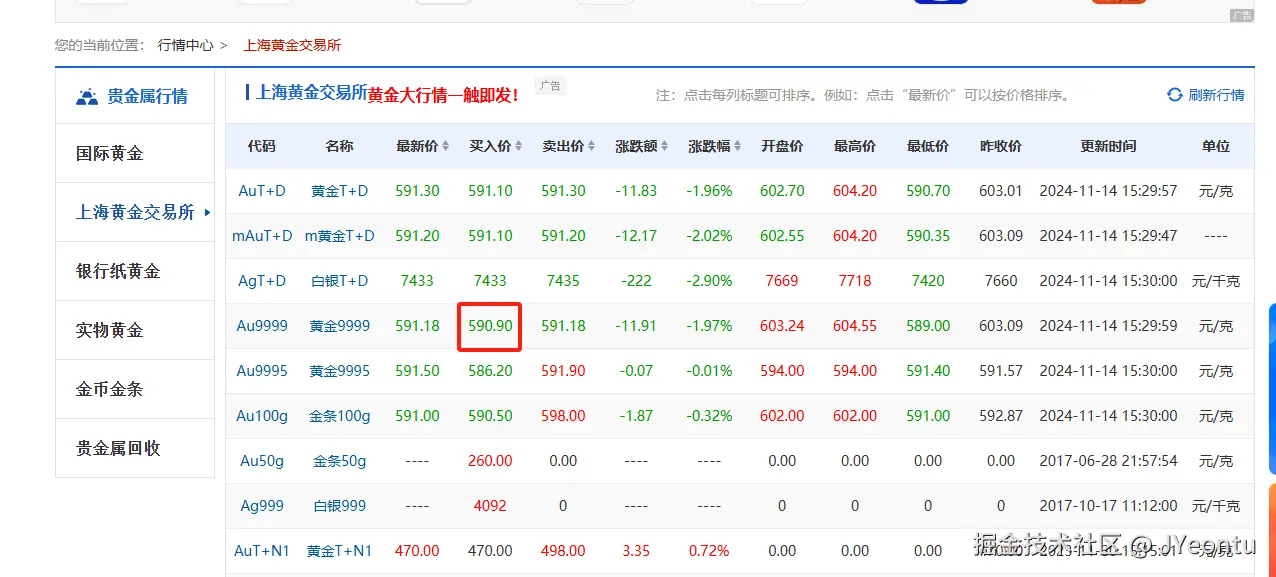Open the 黄金9995 name link

[340, 371]
